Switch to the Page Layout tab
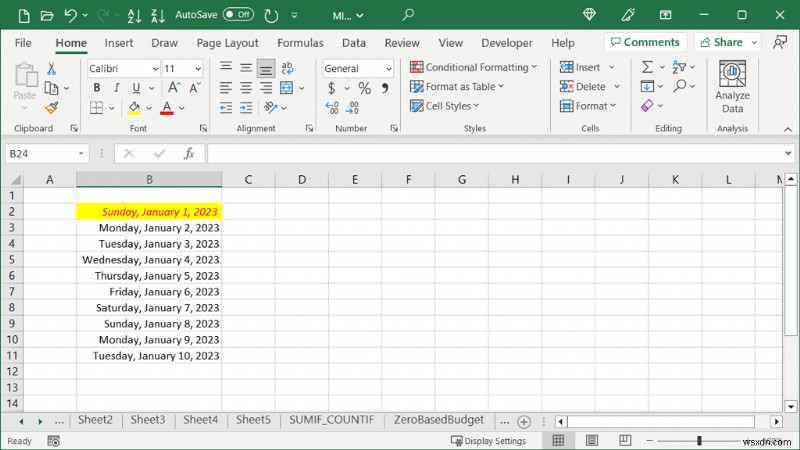This screenshot has height=450, width=800. (x=228, y=43)
